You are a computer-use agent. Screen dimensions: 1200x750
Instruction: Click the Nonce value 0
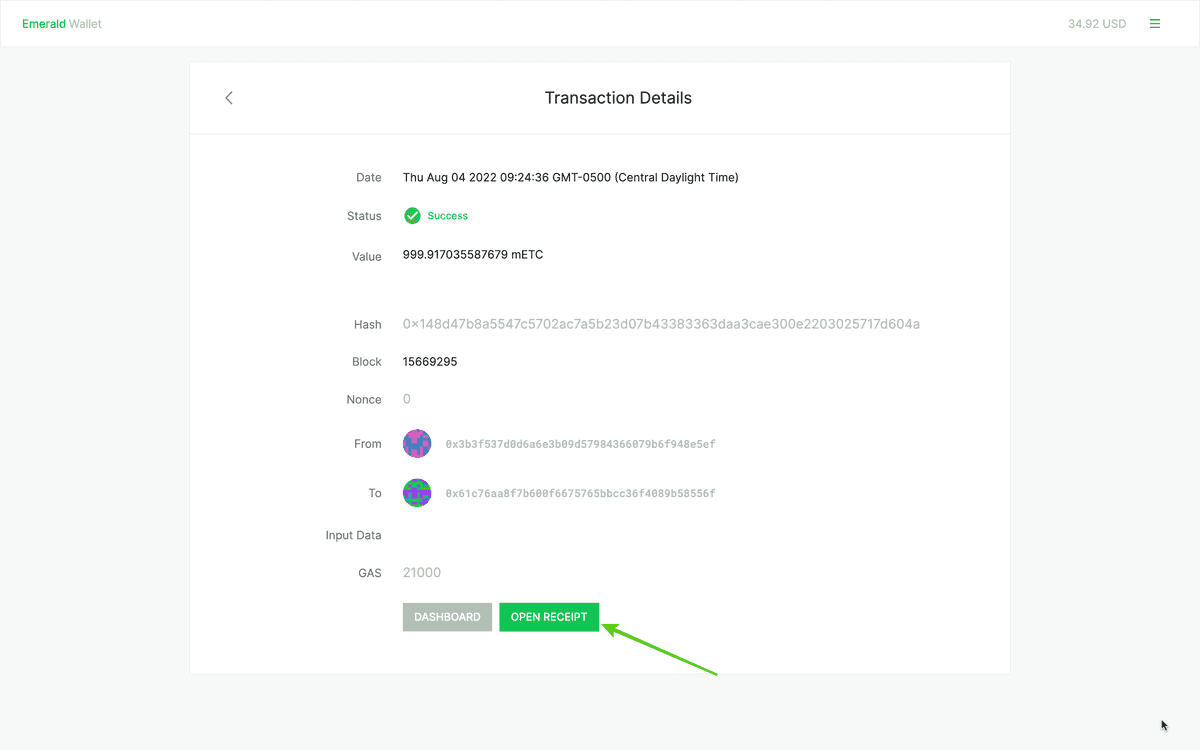[407, 400]
